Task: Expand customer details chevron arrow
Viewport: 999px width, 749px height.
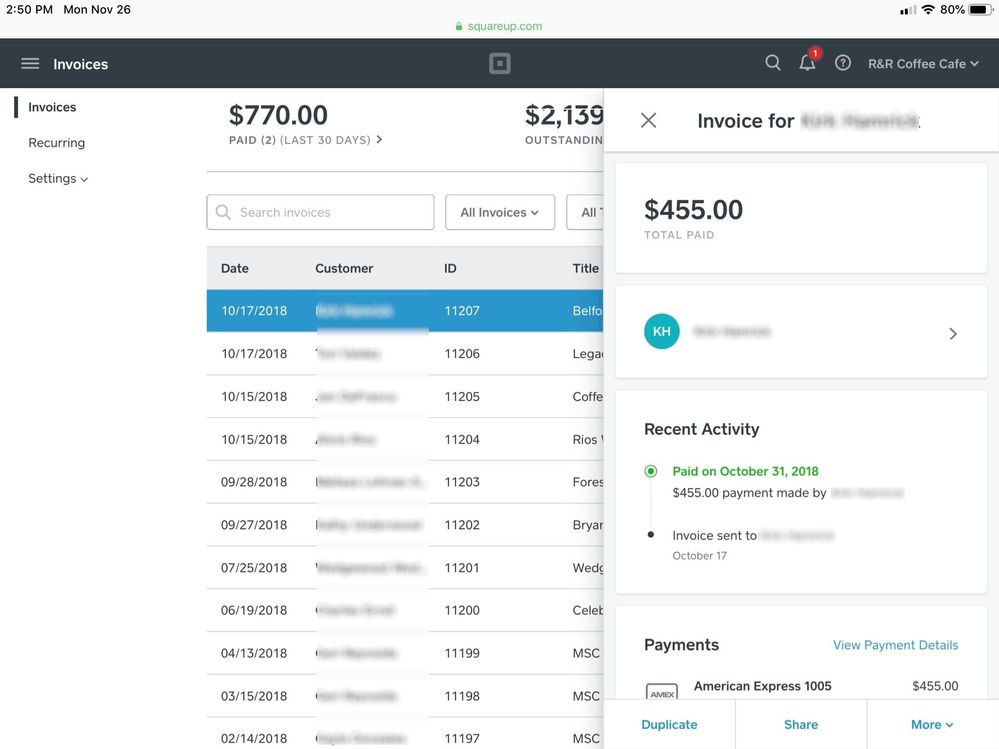Action: click(x=952, y=334)
